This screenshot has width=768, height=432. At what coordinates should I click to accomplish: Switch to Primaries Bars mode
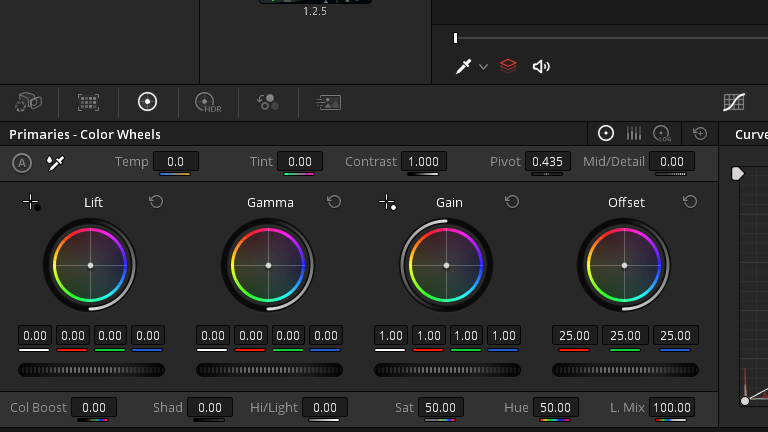pos(634,133)
